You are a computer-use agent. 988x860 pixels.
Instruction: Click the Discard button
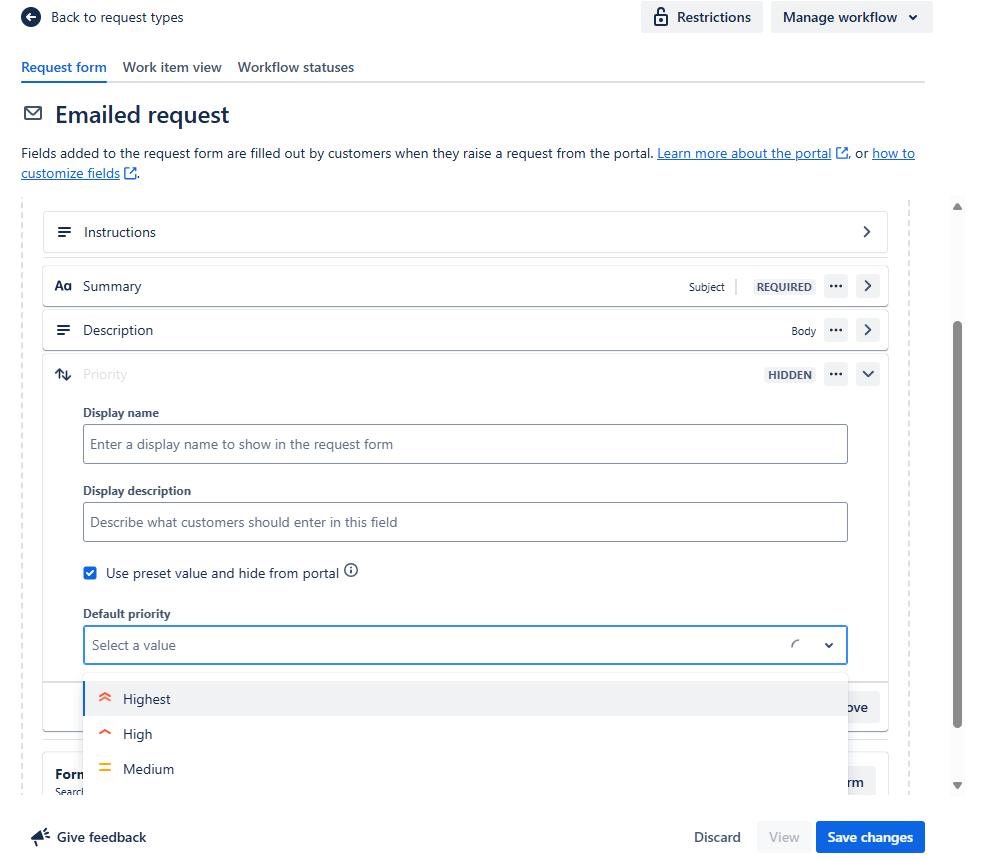(x=717, y=837)
